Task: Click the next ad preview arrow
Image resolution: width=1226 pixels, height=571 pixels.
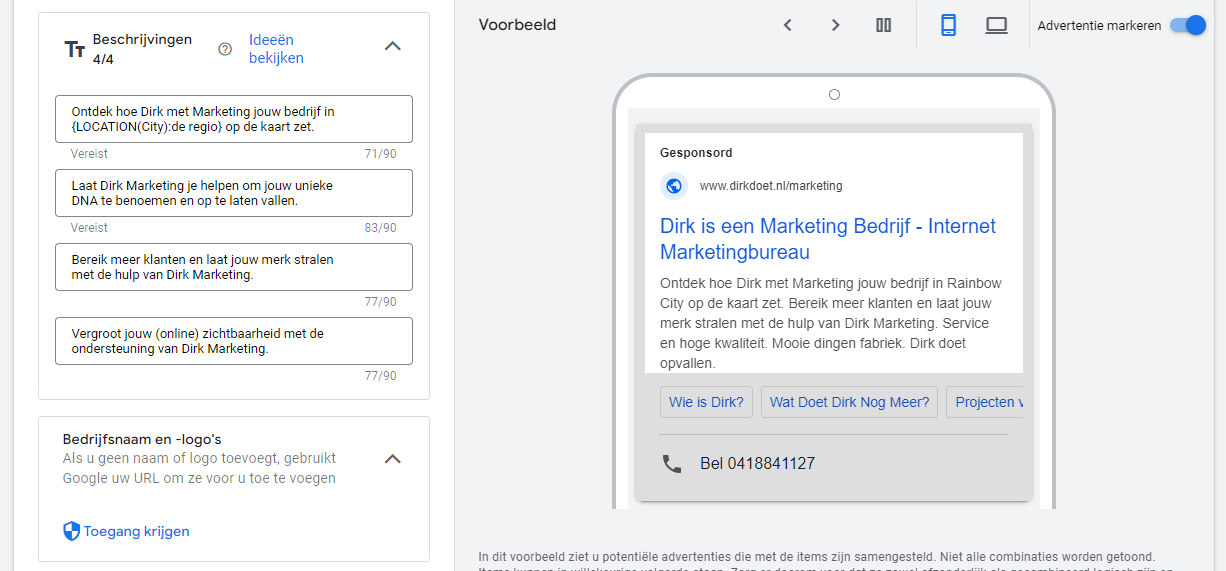Action: coord(835,25)
